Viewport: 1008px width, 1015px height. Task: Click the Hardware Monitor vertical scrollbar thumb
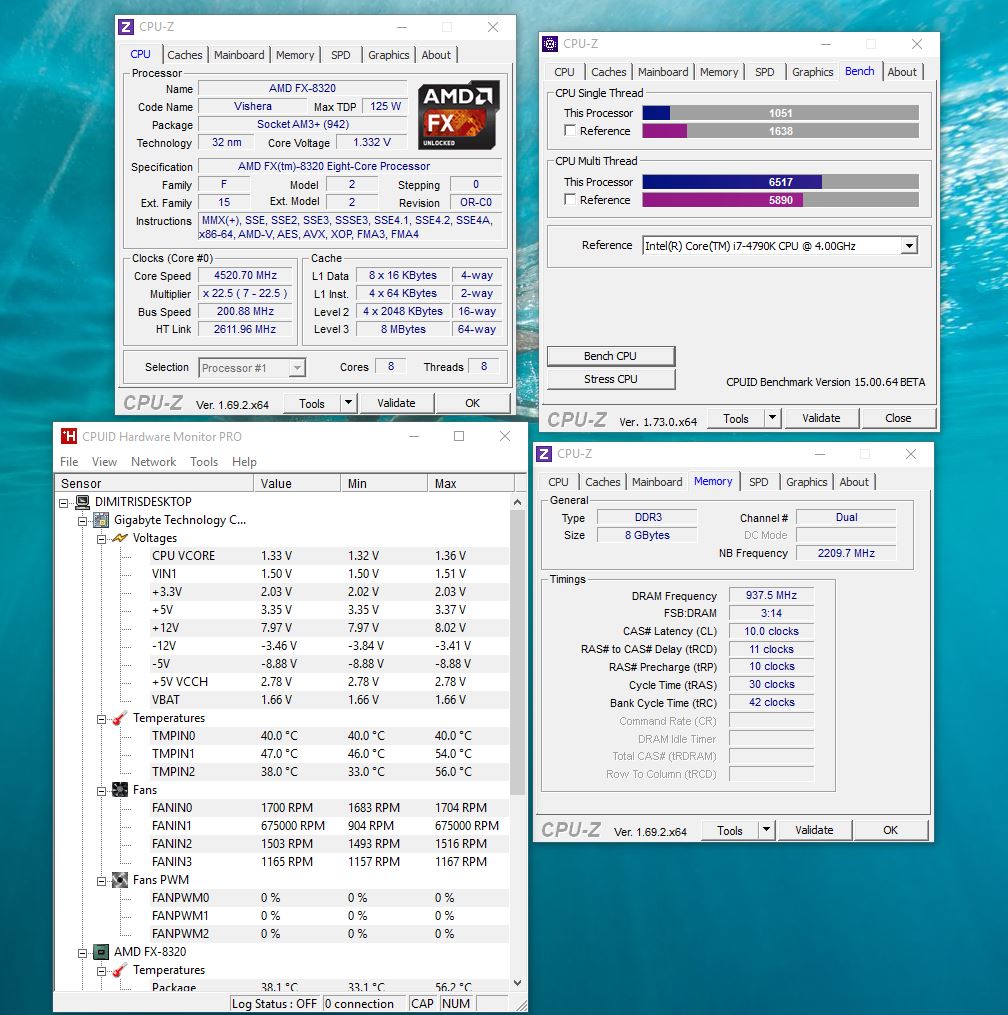[517, 652]
